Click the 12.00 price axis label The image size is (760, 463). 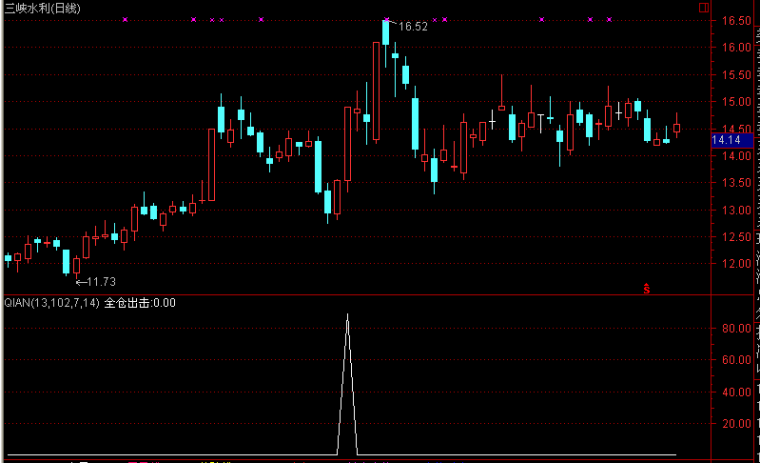736,264
